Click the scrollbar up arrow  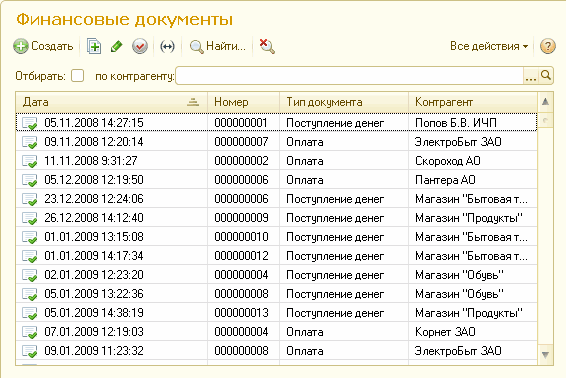545,102
